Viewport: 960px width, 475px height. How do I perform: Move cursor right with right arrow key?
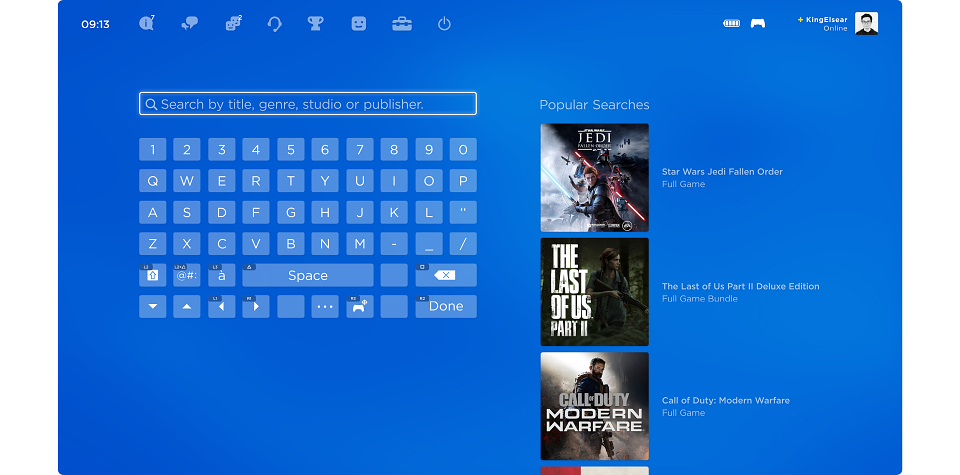pos(256,306)
